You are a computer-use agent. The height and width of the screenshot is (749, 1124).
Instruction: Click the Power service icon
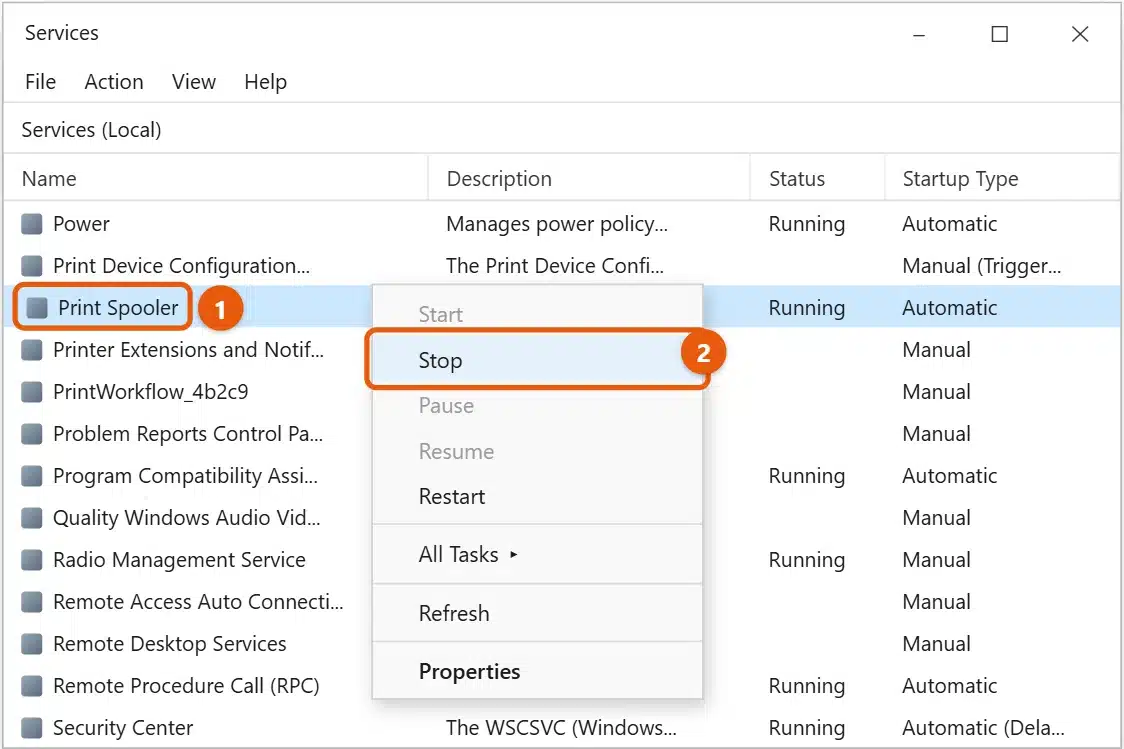32,224
